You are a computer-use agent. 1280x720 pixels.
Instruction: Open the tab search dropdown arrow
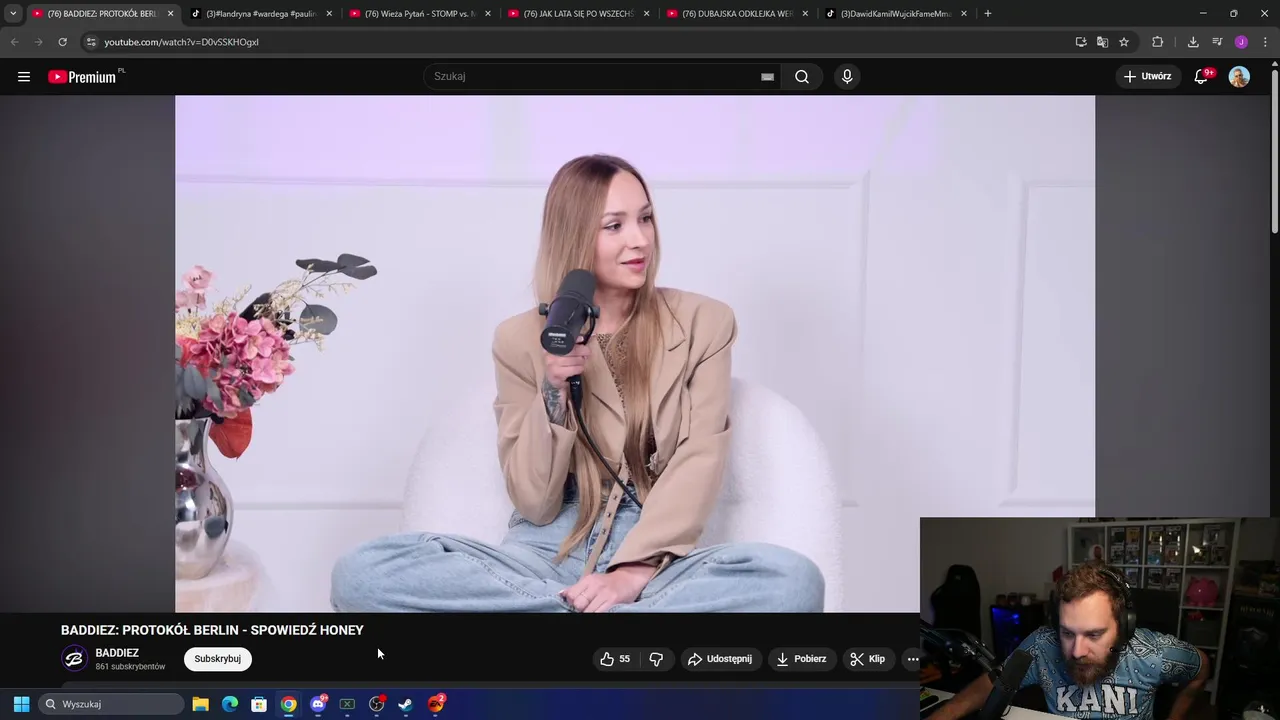pos(13,14)
